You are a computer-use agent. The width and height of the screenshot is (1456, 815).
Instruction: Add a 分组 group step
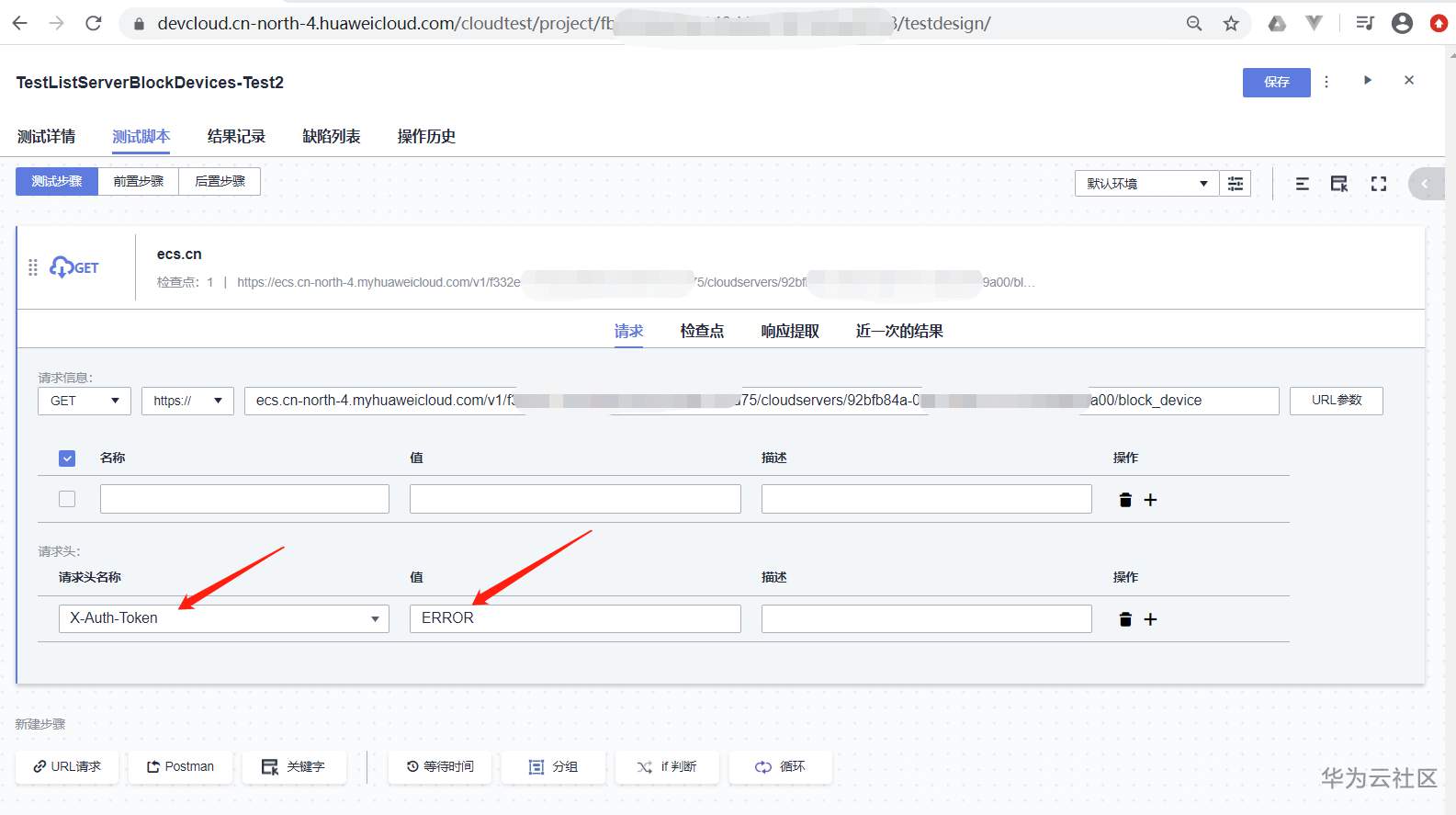click(553, 767)
